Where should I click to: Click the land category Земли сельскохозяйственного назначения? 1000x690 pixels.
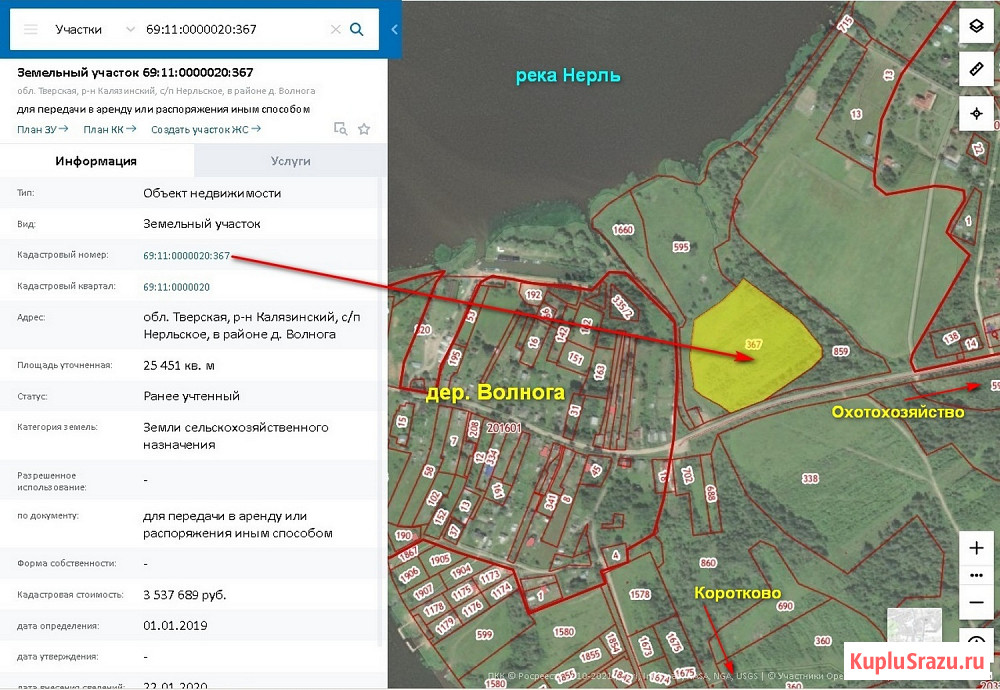(236, 436)
